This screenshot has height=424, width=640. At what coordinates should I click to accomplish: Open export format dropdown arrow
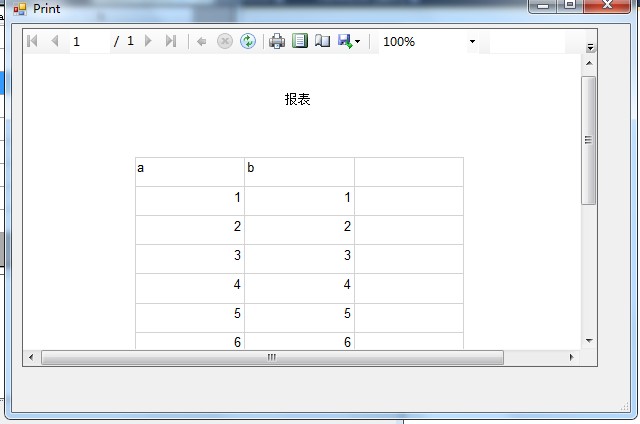358,41
